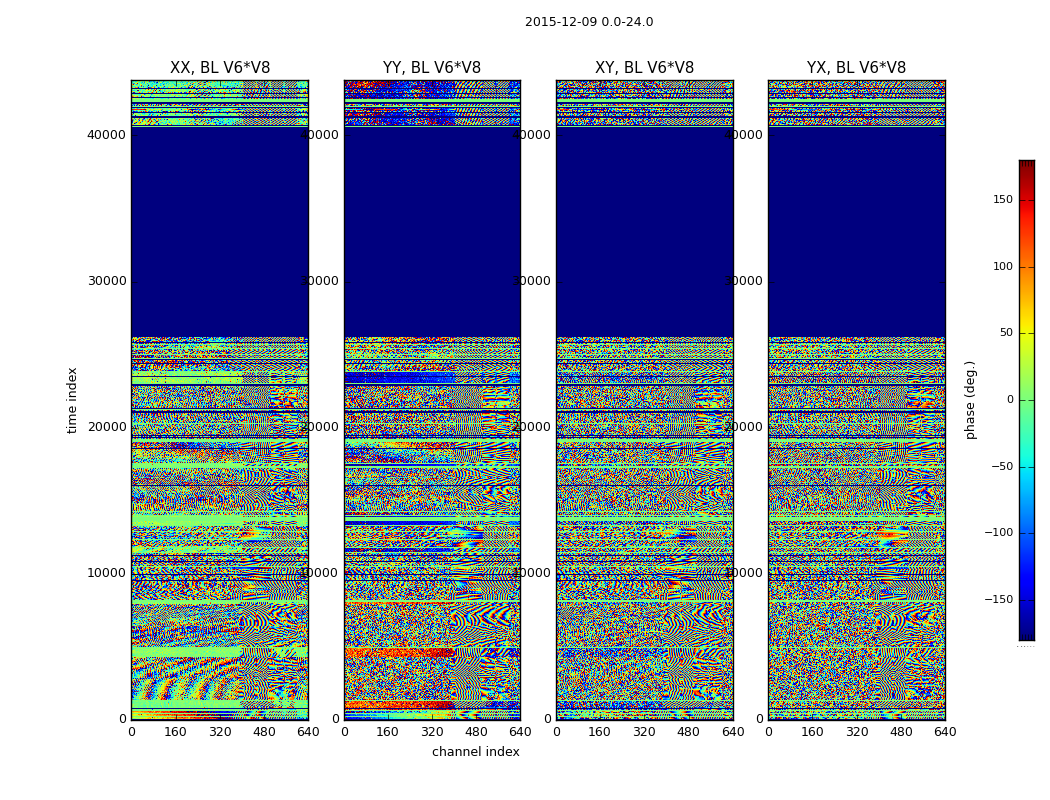
Task: Click the 480 channel tick label under the YX panel
Action: tap(901, 732)
